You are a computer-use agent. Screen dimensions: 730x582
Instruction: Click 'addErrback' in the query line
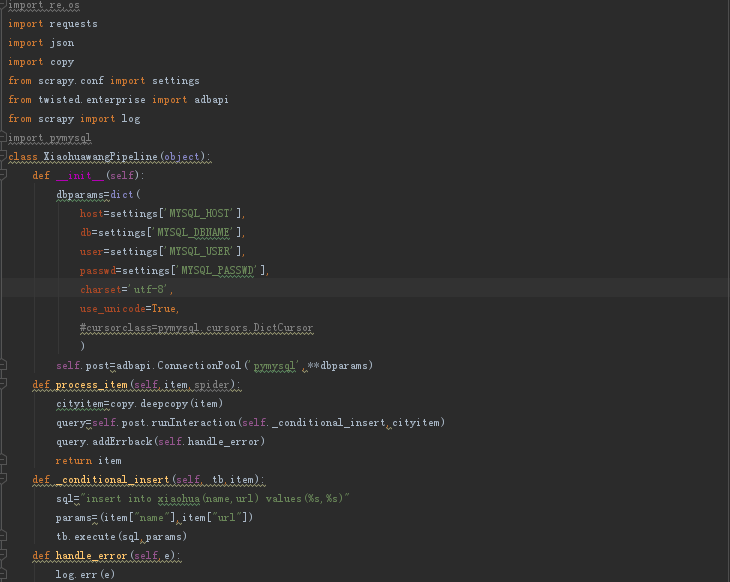point(122,441)
